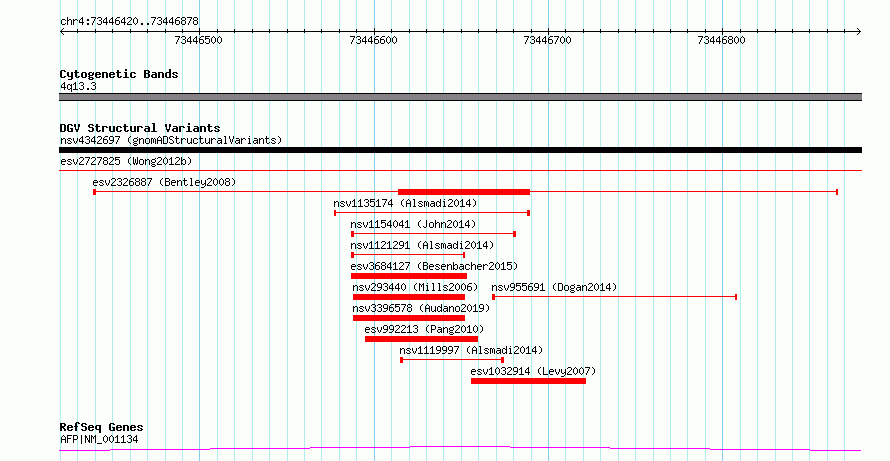Click the red nsv3396578 variant bar

click(409, 318)
